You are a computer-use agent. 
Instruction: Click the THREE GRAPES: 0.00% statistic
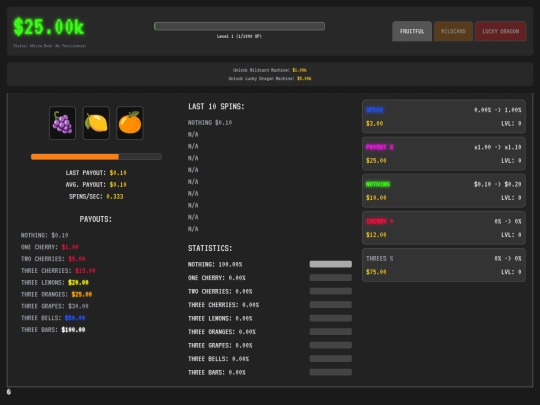pos(220,345)
